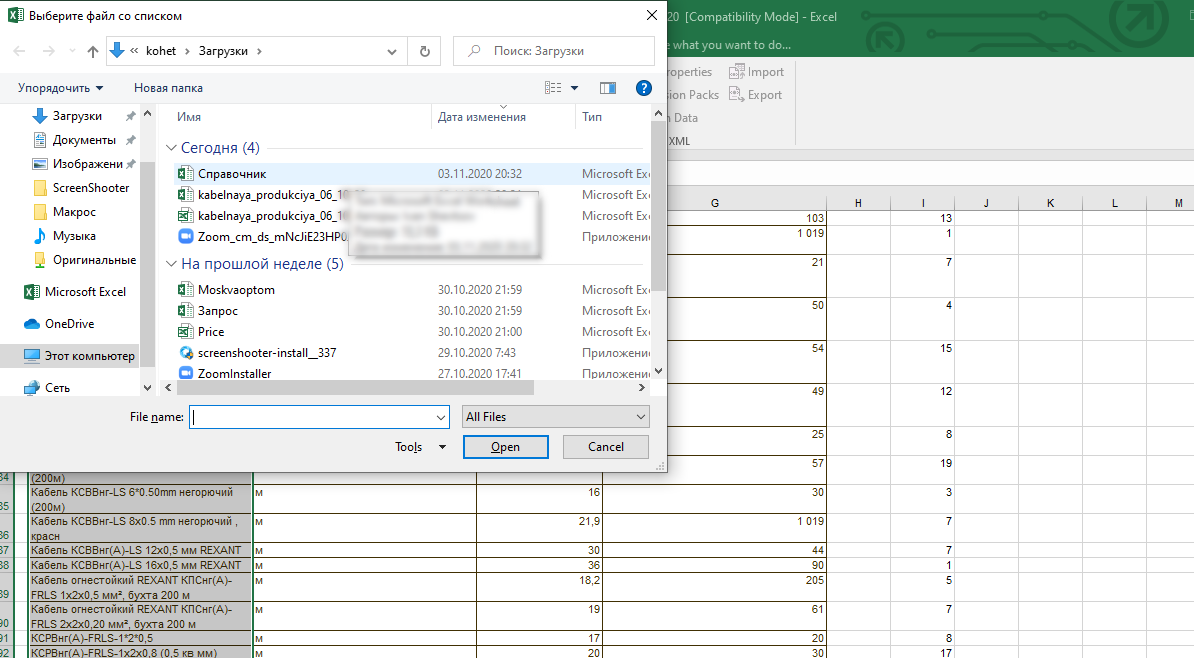The height and width of the screenshot is (658, 1194).
Task: Open the view options dropdown arrow
Action: click(574, 88)
